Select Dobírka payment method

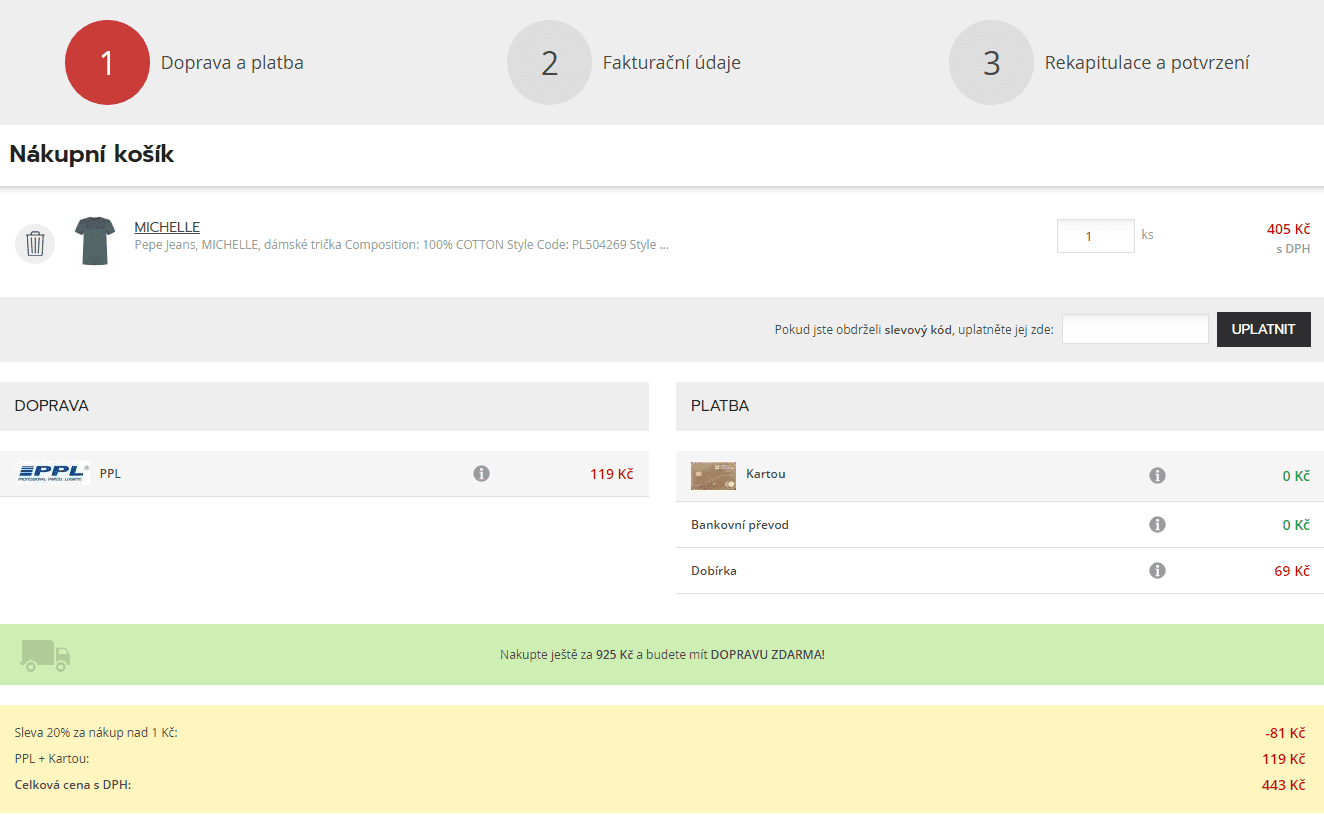point(715,571)
